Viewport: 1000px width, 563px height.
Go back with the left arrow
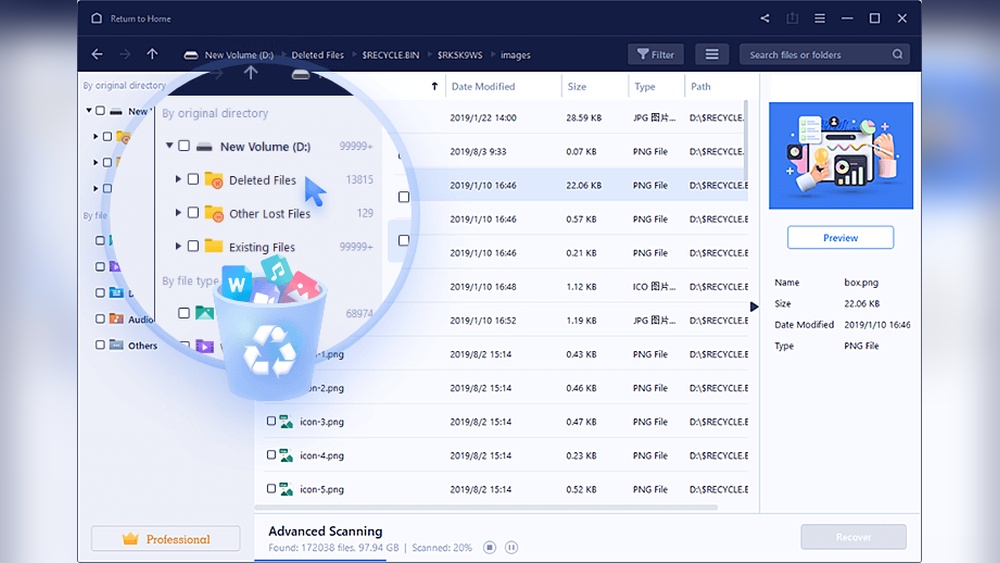pyautogui.click(x=97, y=54)
